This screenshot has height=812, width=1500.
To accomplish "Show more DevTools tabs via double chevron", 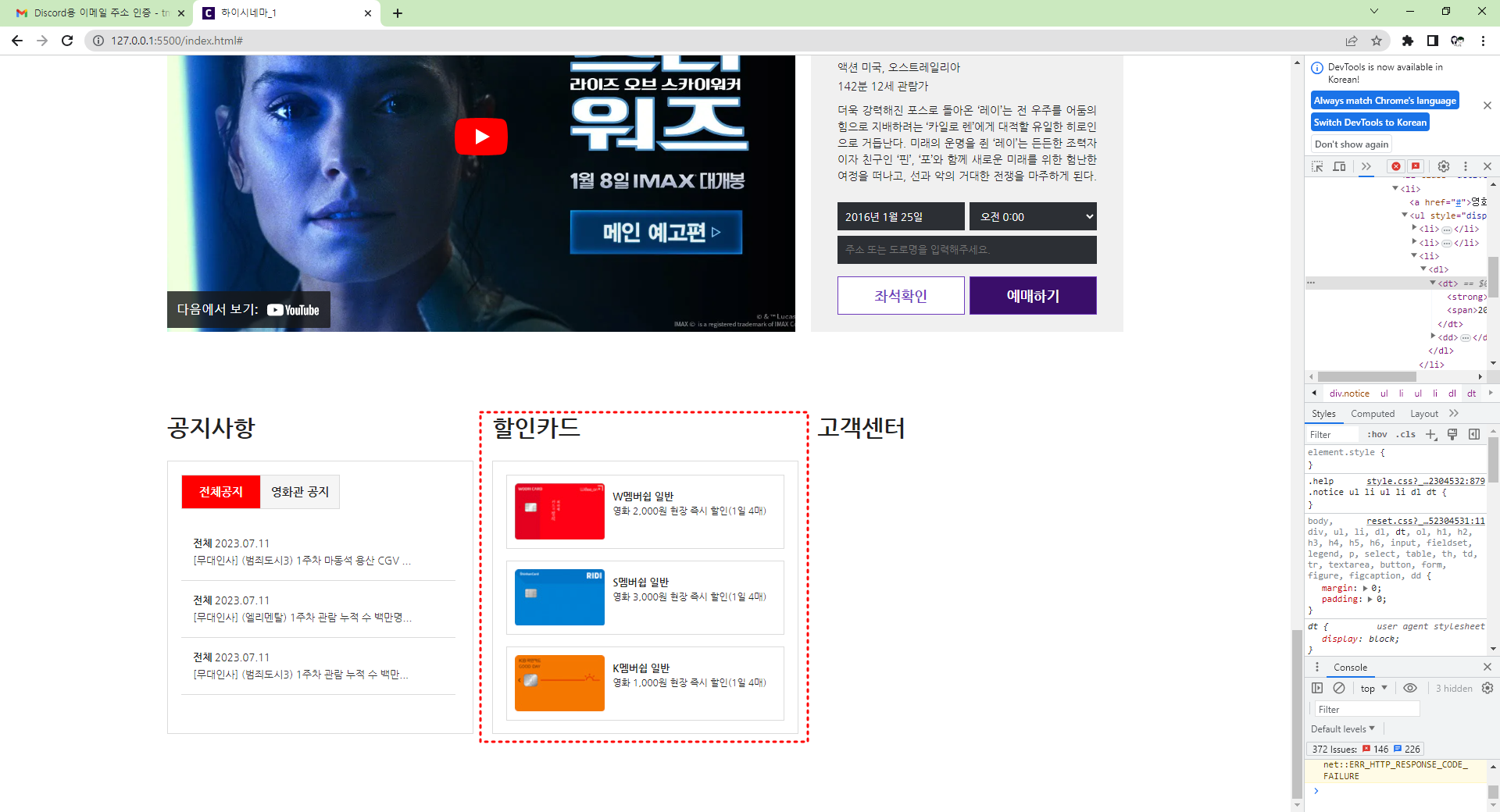I will click(x=1366, y=166).
